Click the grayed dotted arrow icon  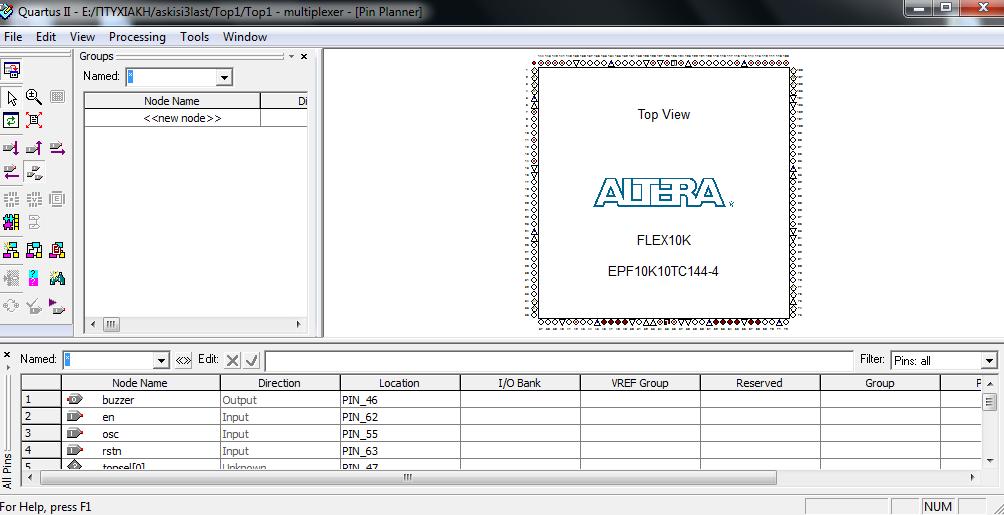pyautogui.click(x=12, y=278)
